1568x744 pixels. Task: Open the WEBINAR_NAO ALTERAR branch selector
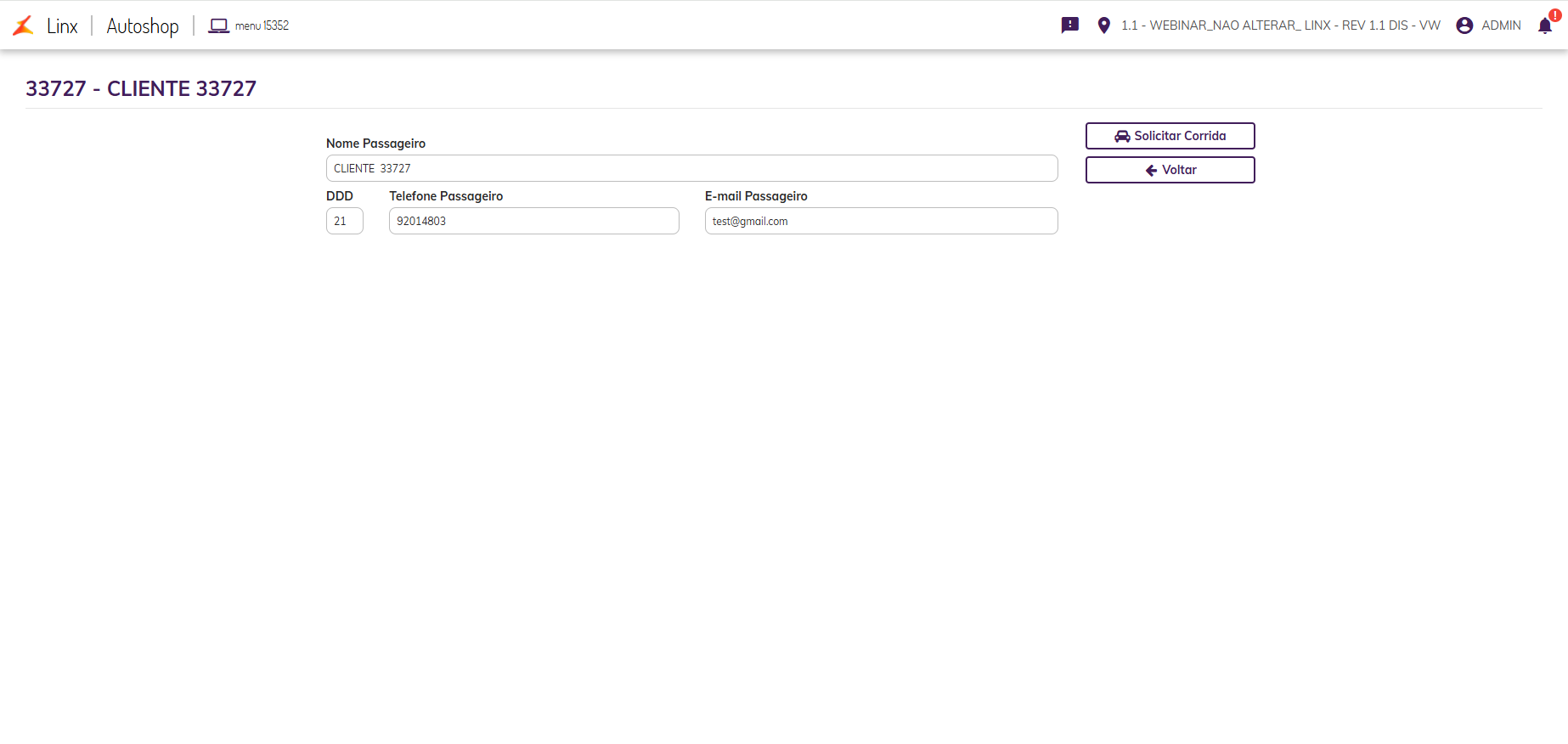coord(1280,25)
